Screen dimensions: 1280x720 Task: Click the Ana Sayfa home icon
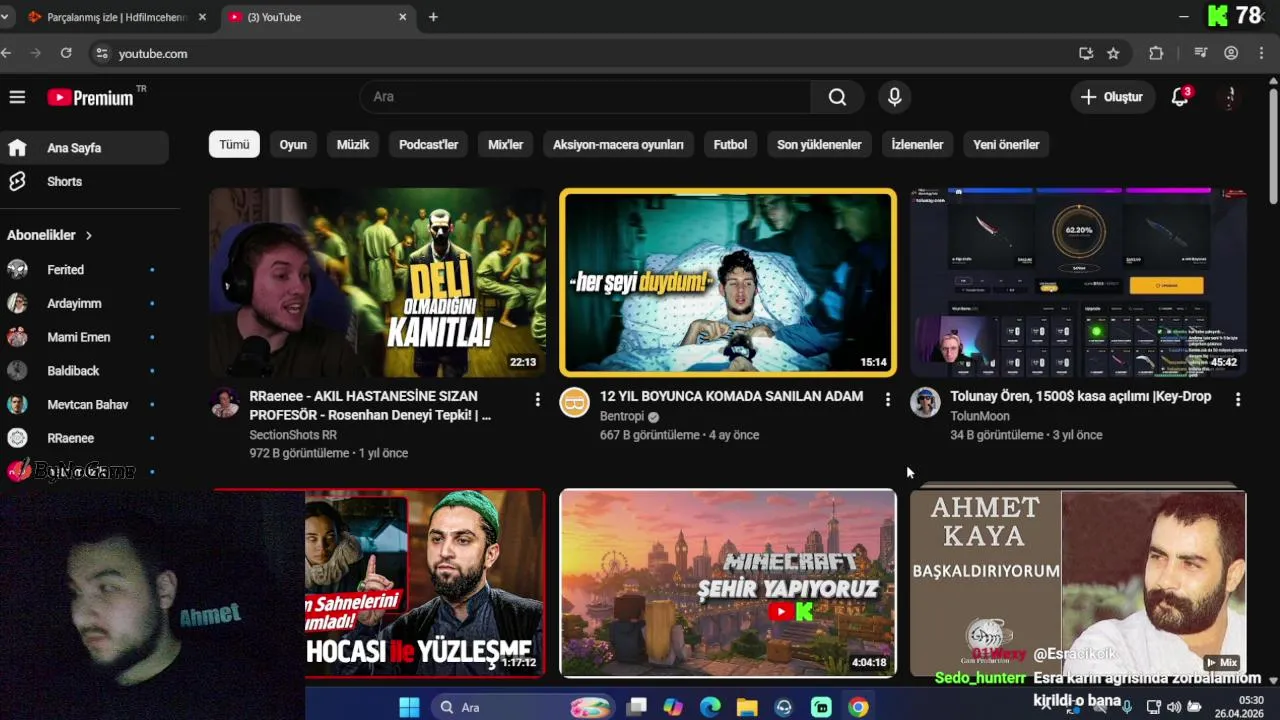(x=17, y=148)
